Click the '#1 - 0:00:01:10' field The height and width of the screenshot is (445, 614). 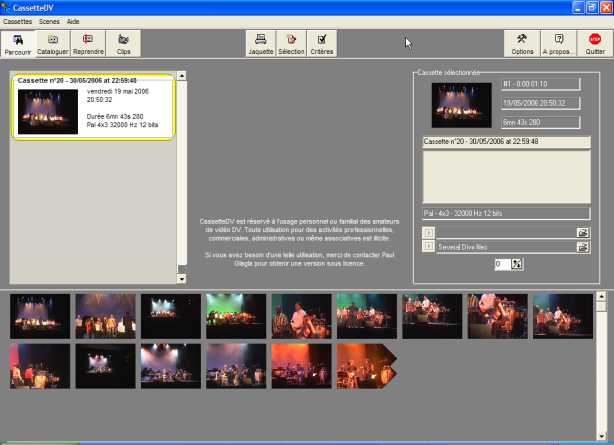pos(540,84)
